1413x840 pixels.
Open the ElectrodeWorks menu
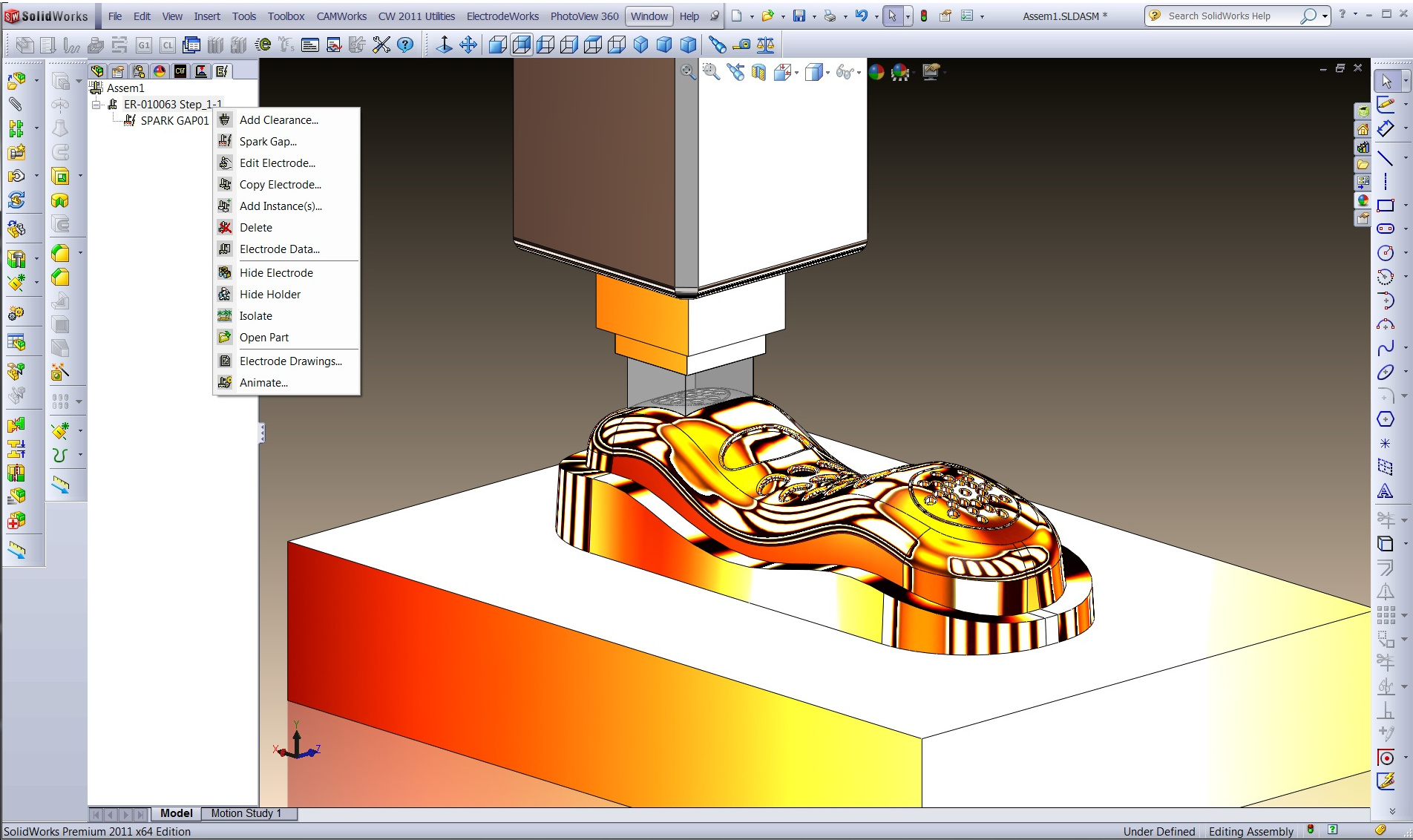[502, 16]
